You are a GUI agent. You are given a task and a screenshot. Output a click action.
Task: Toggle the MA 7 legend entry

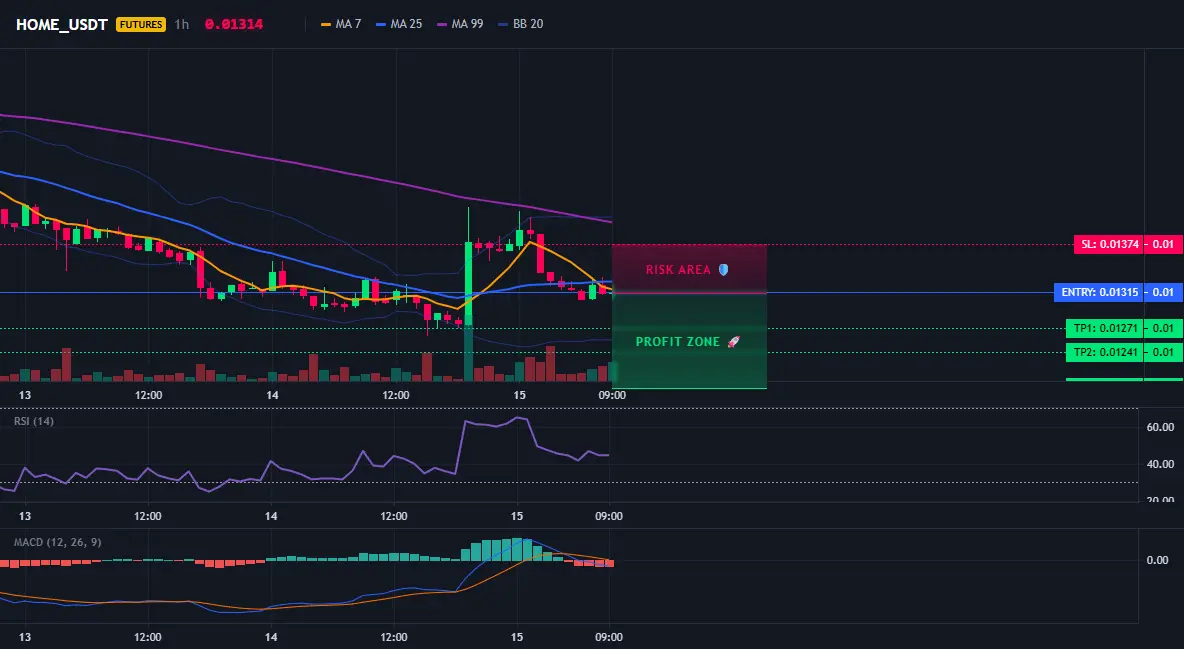[x=341, y=24]
